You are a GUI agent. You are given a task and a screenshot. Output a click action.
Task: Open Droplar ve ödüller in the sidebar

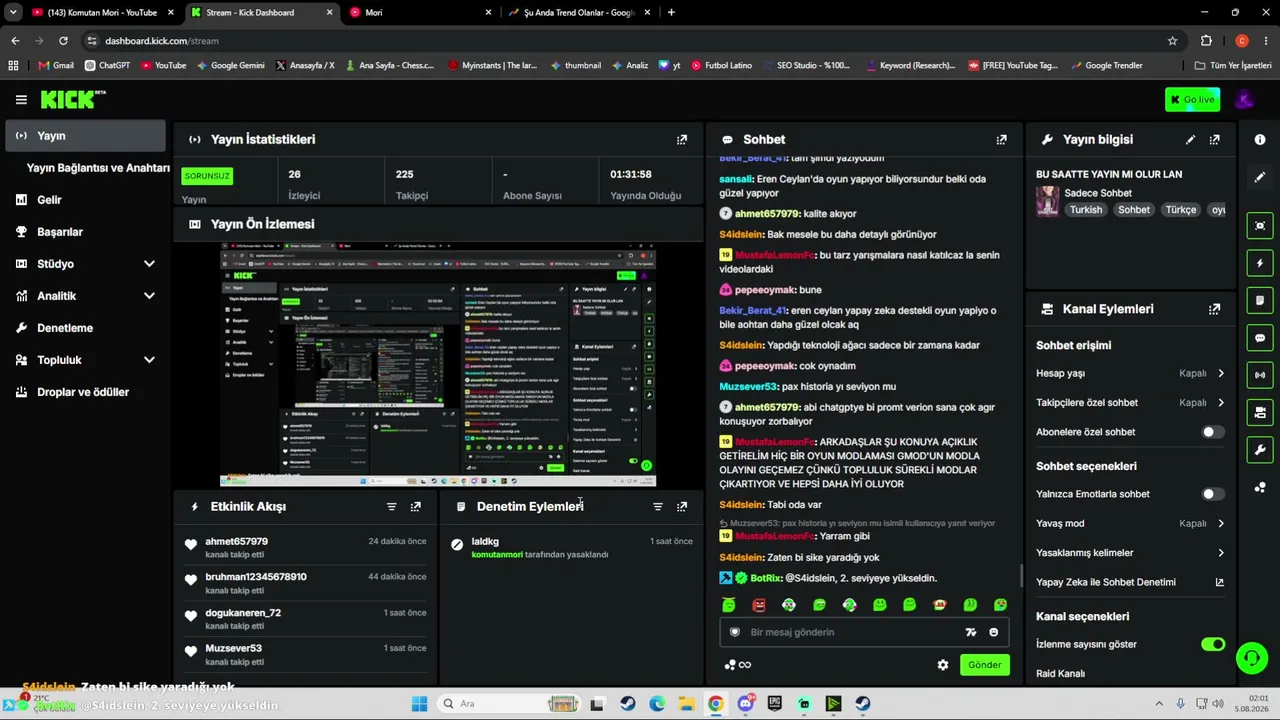coord(85,392)
